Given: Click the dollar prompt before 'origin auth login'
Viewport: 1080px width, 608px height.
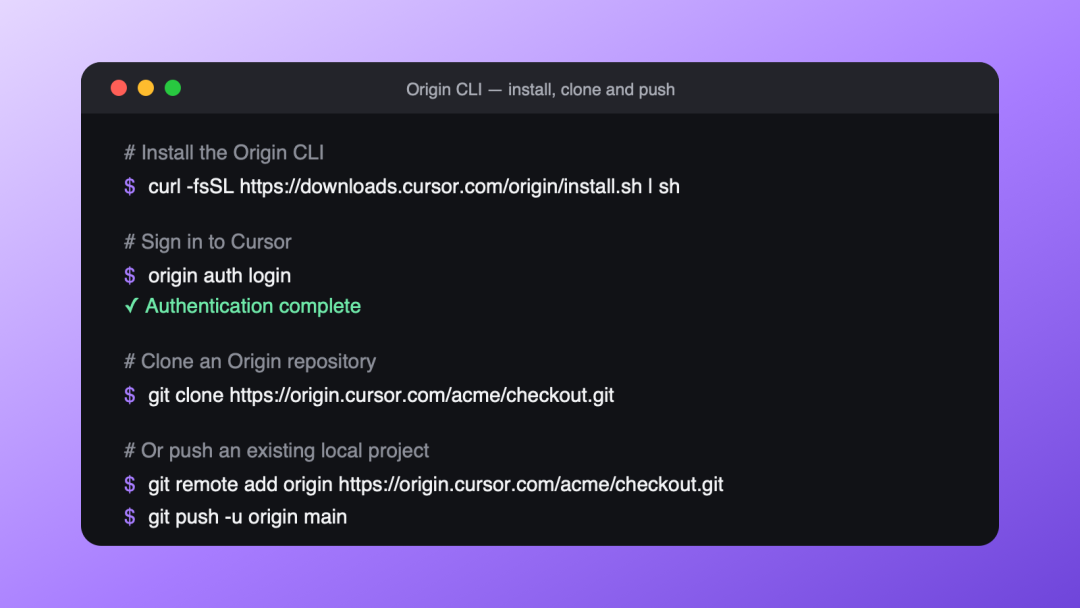Looking at the screenshot, I should (x=129, y=275).
